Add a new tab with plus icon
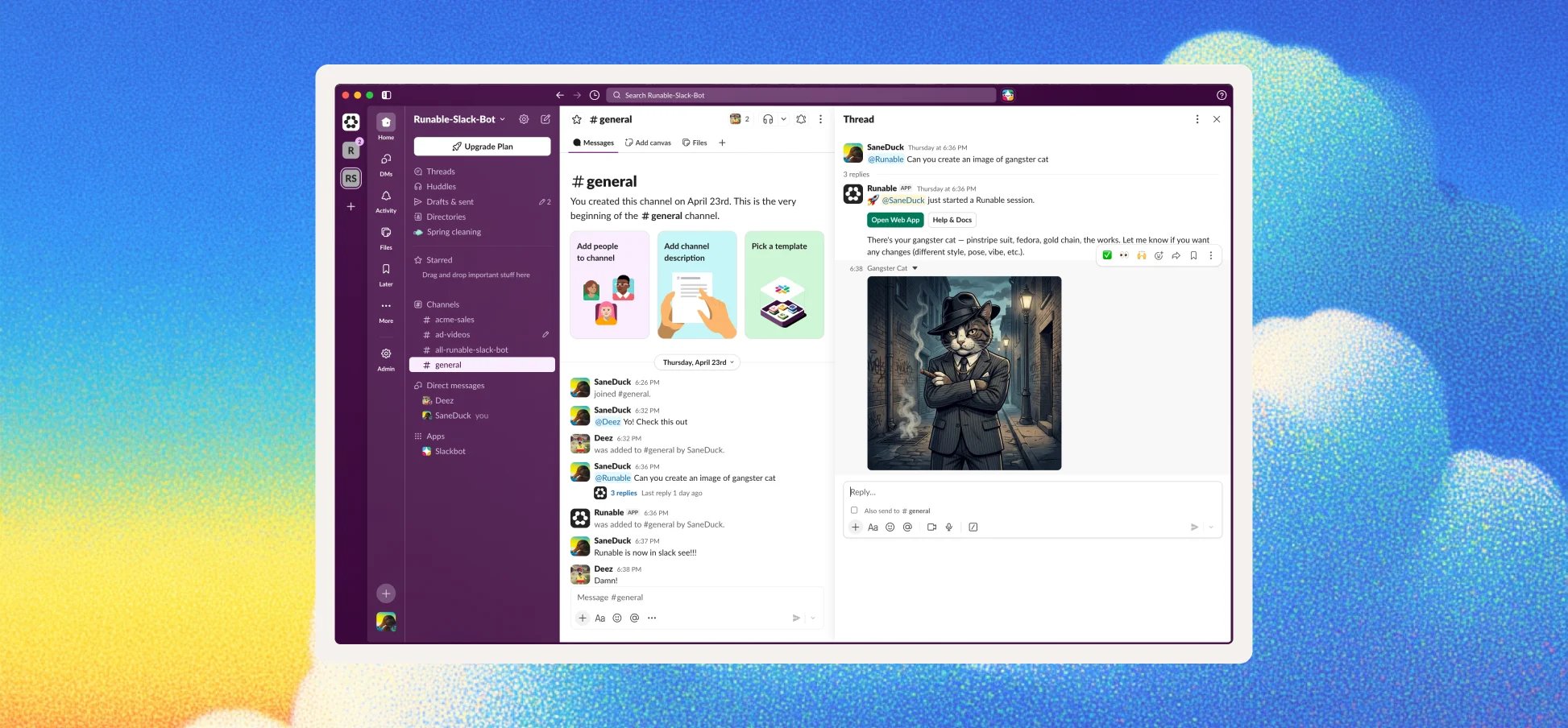Screen dimensions: 1568x728 pos(722,143)
